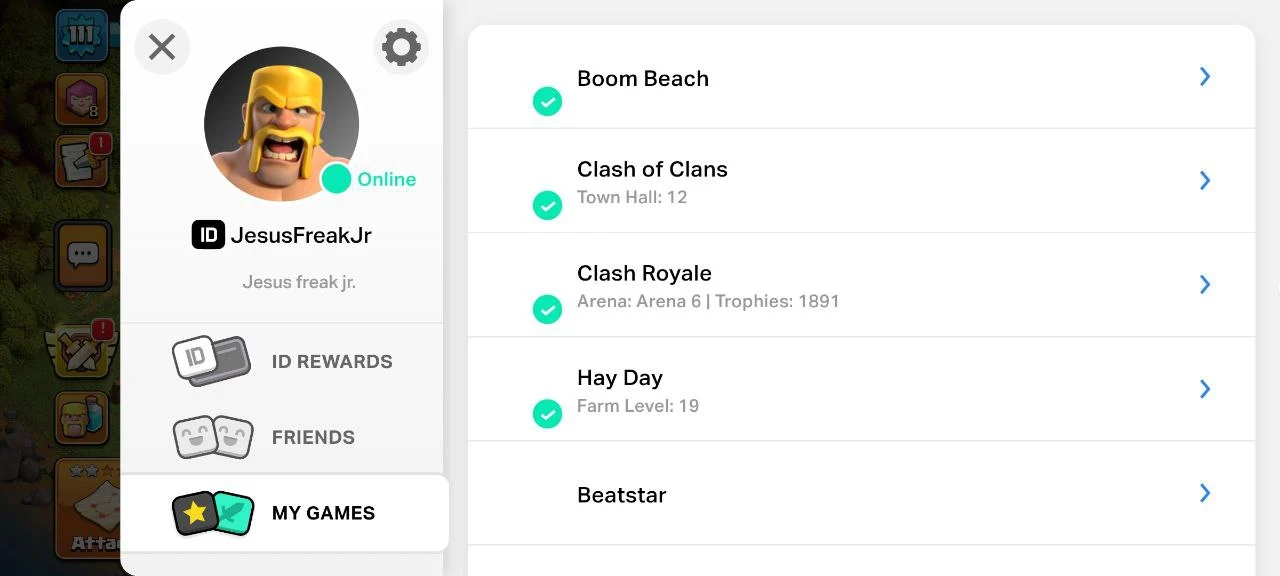This screenshot has width=1280, height=576.
Task: Click the My Games star icon
Action: (x=196, y=513)
